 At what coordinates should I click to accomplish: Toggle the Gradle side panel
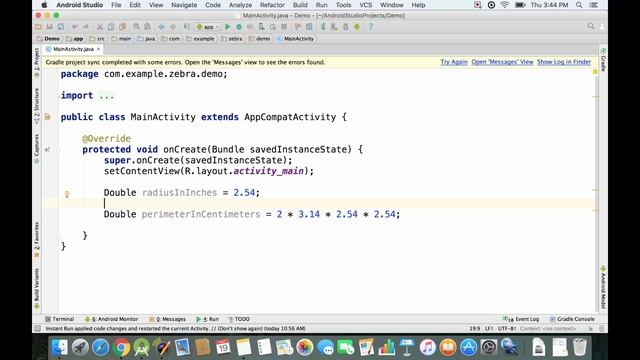(x=603, y=60)
